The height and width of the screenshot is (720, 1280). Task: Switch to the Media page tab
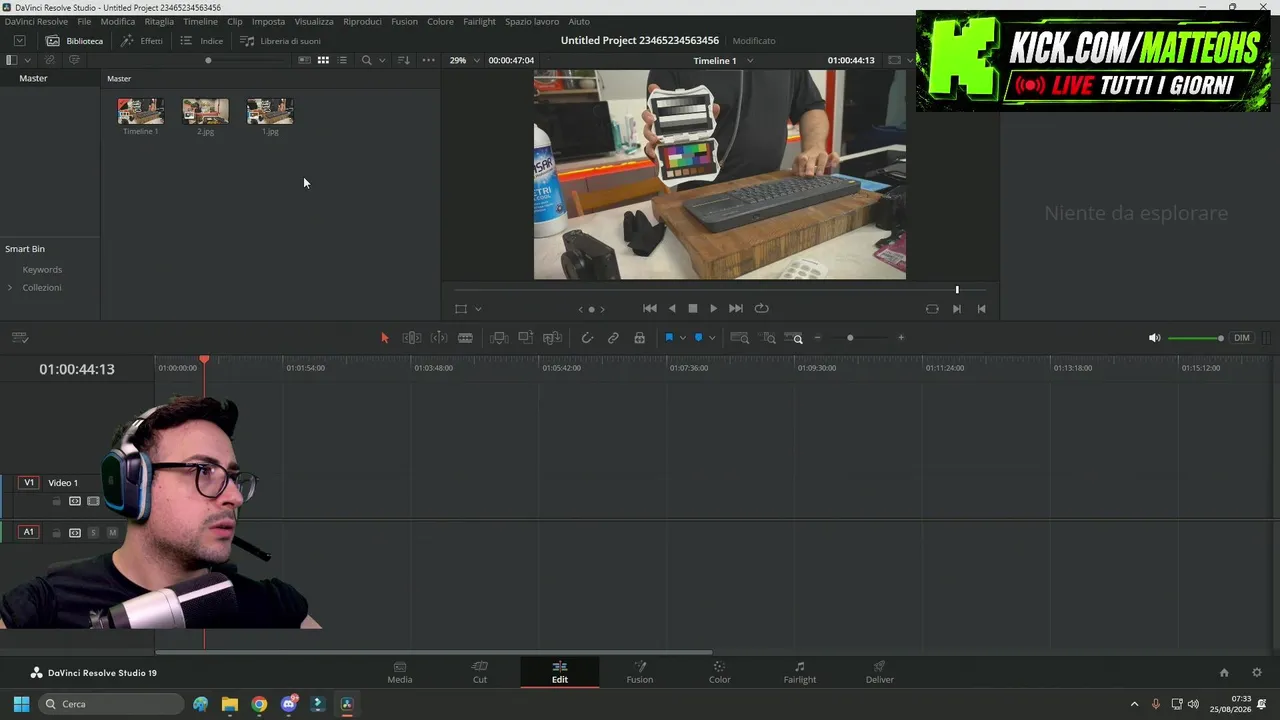400,672
